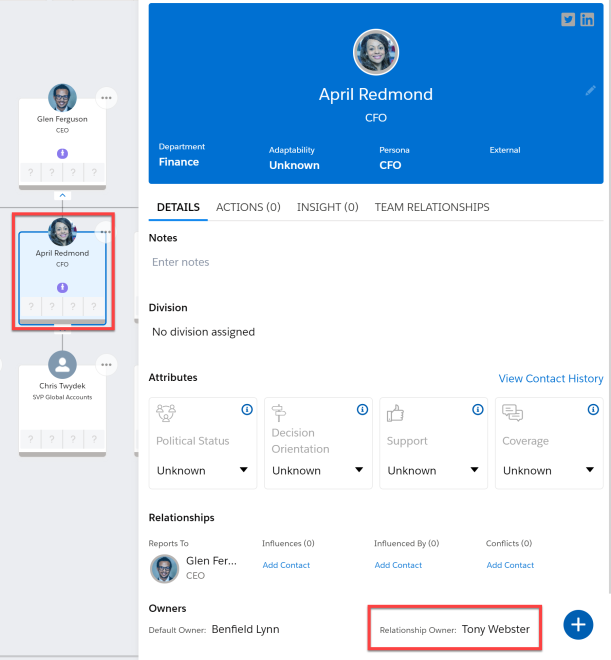The height and width of the screenshot is (660, 611).
Task: Select the Chris Twydek name on card
Action: pos(62,386)
